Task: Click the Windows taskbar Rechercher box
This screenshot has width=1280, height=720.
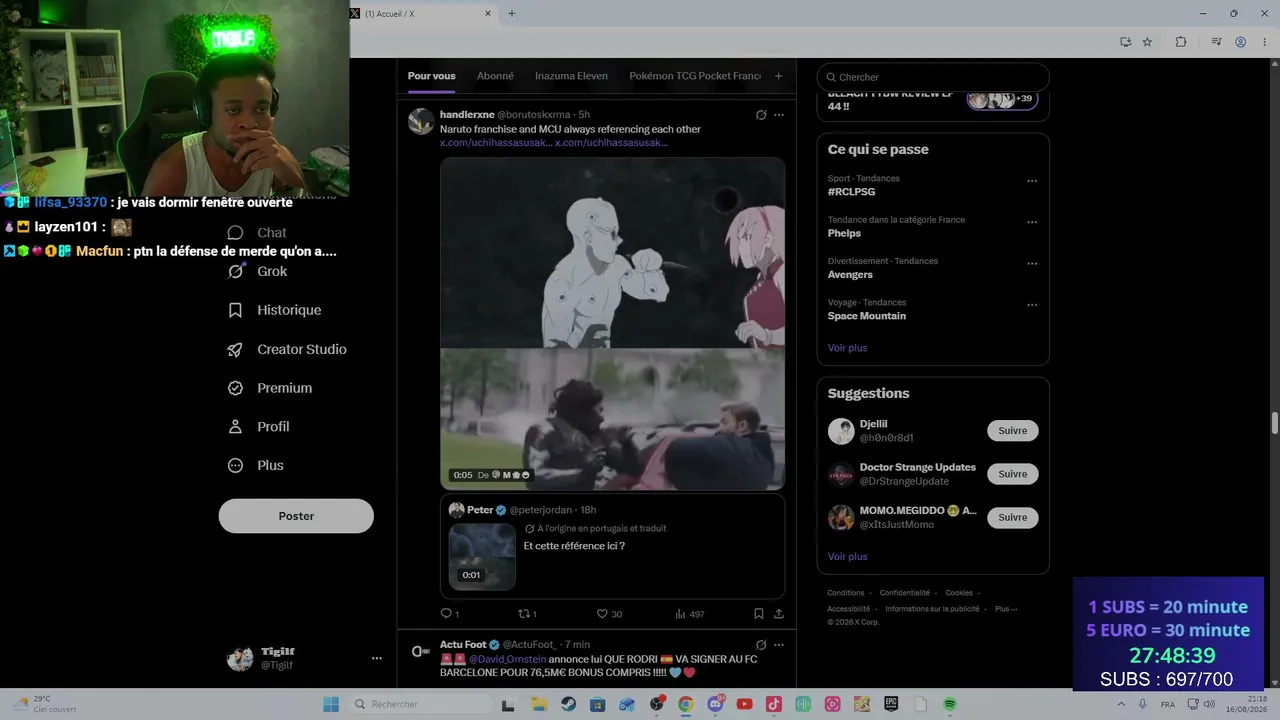Action: pyautogui.click(x=420, y=704)
